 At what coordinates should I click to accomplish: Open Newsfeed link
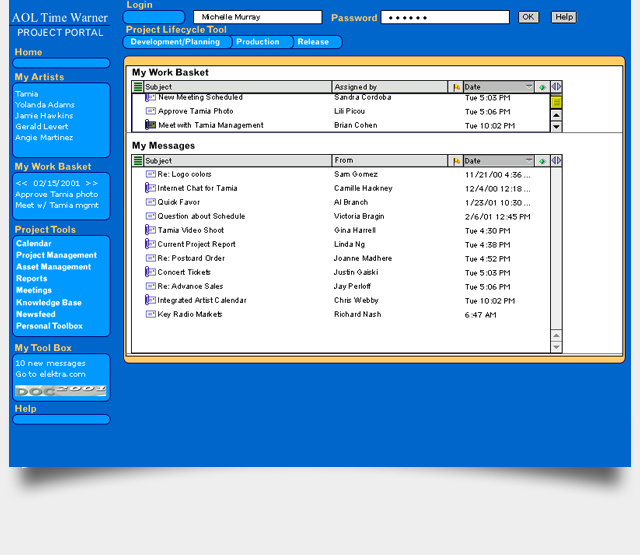(x=36, y=314)
